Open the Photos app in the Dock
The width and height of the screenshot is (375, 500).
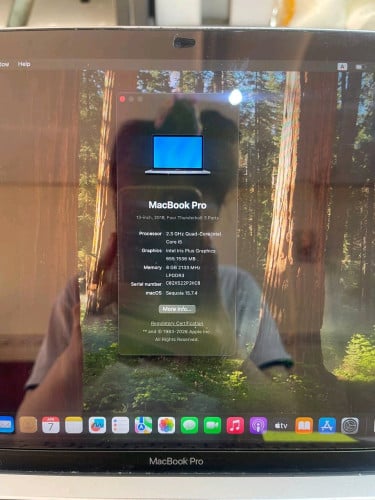point(166,425)
